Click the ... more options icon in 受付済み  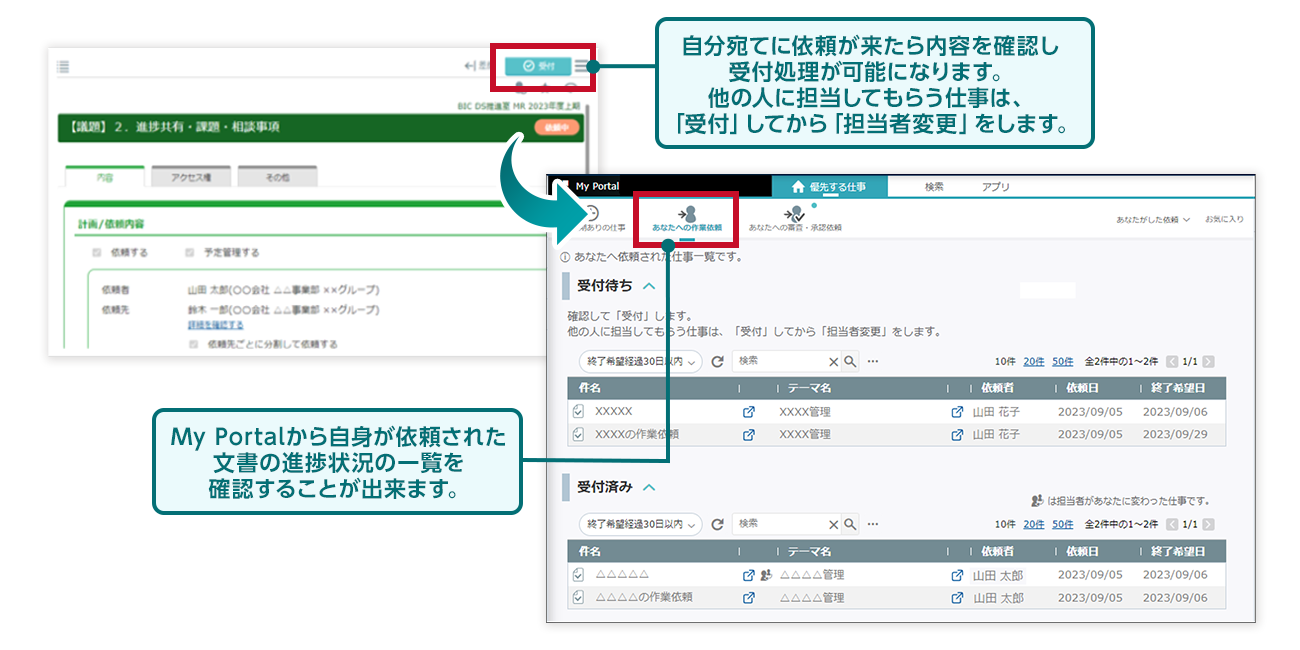click(871, 523)
